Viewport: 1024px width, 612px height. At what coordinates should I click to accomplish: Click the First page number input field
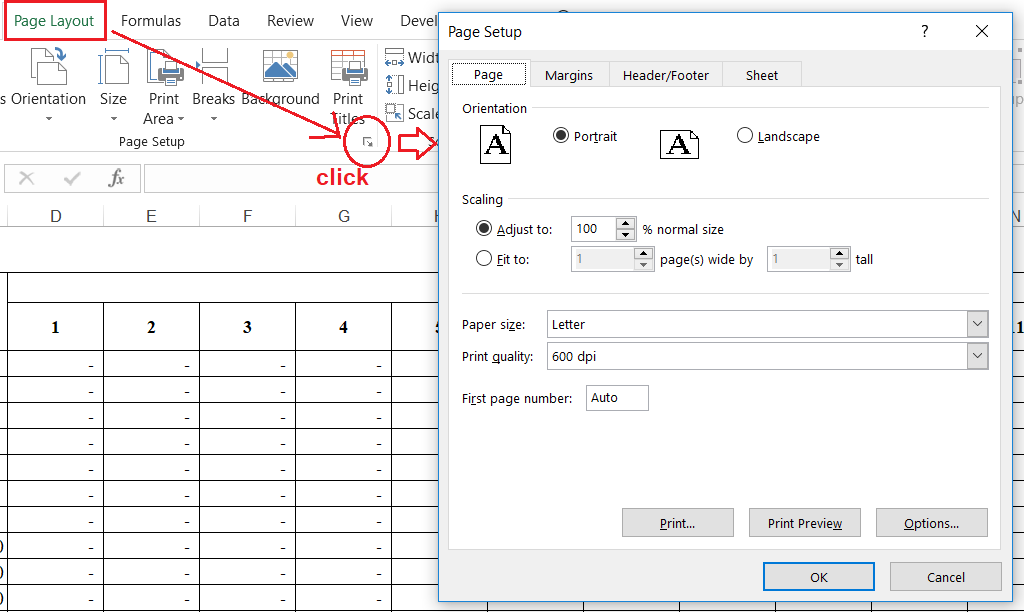click(x=617, y=397)
